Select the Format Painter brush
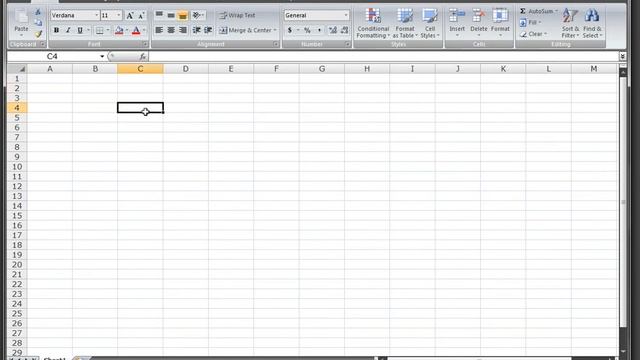 [38, 34]
